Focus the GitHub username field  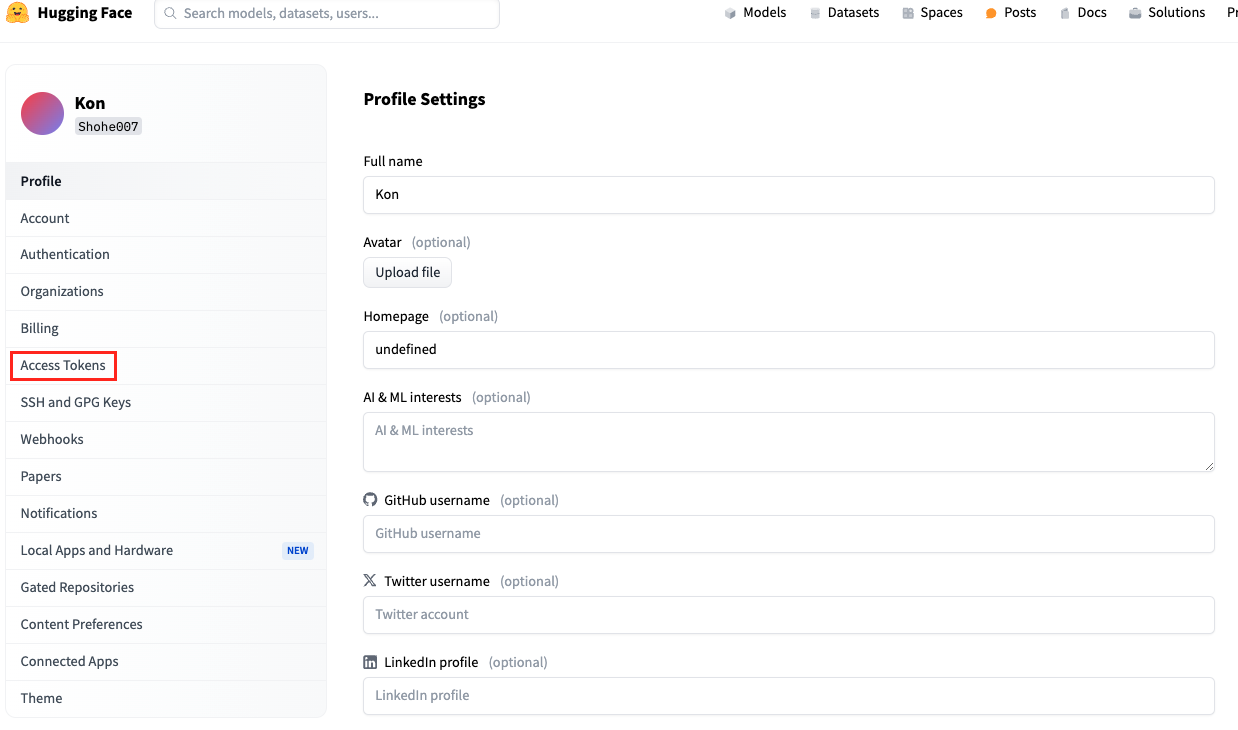pyautogui.click(x=788, y=534)
